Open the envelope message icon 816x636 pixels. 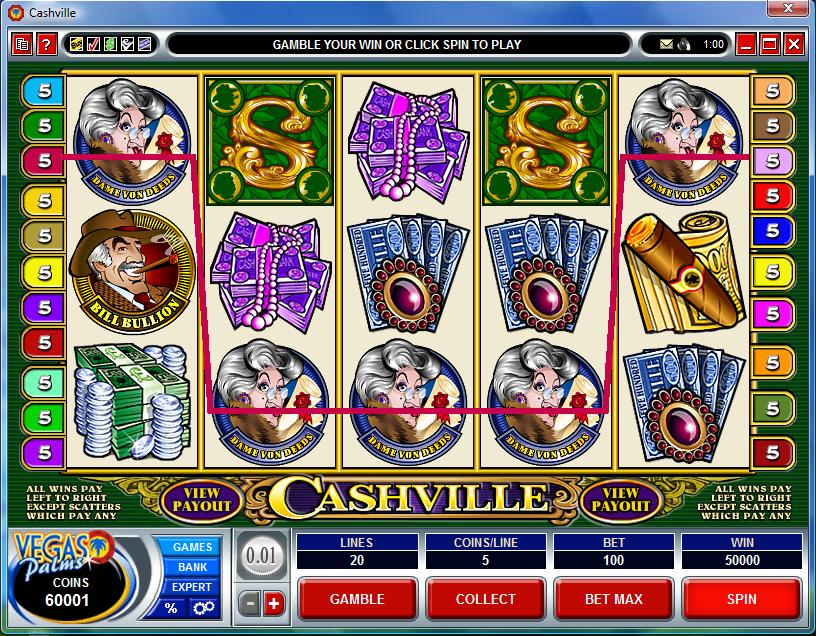point(666,45)
